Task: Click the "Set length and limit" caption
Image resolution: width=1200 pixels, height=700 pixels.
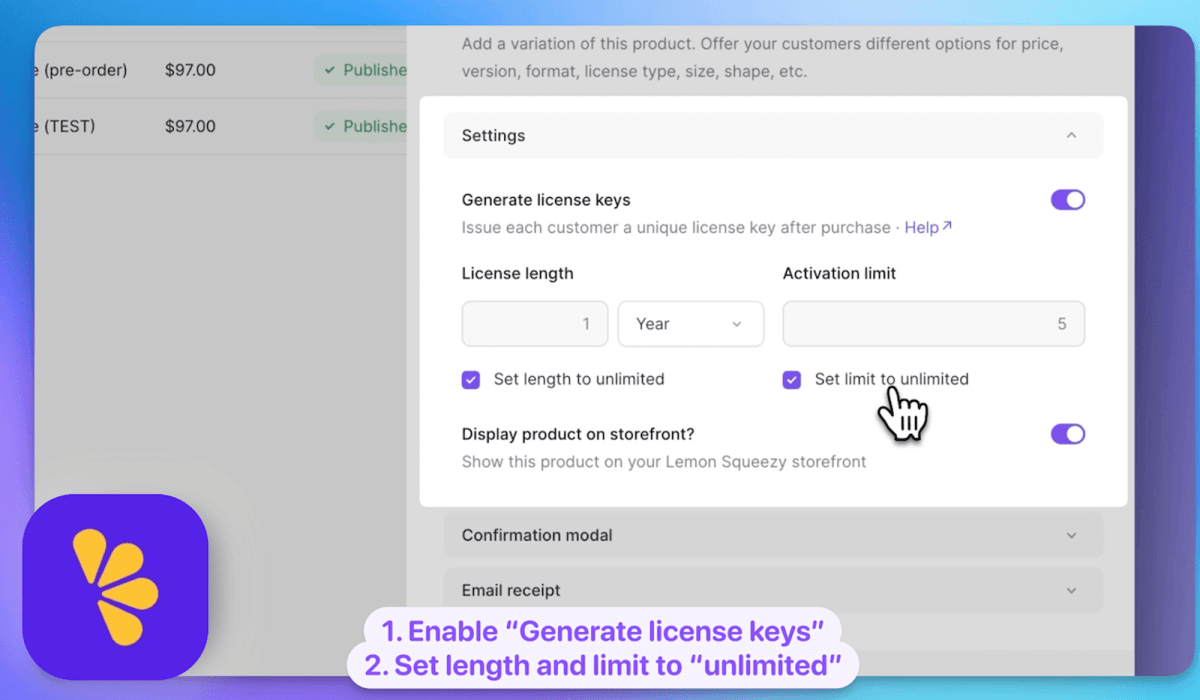Action: (603, 665)
